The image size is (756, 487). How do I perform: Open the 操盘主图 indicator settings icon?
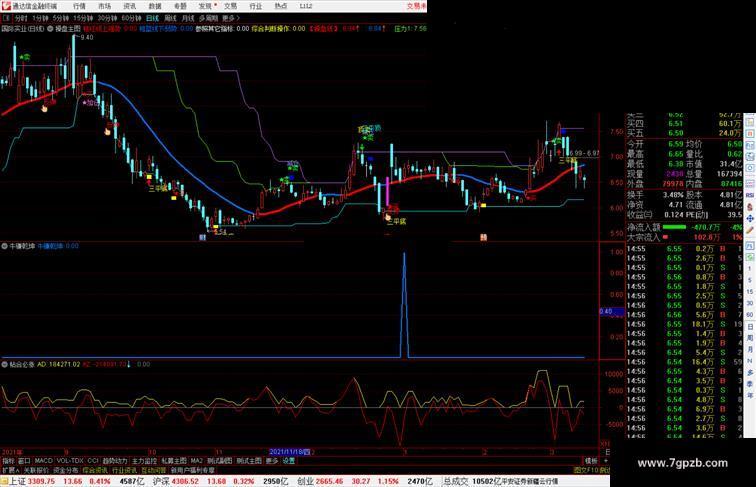[50, 29]
